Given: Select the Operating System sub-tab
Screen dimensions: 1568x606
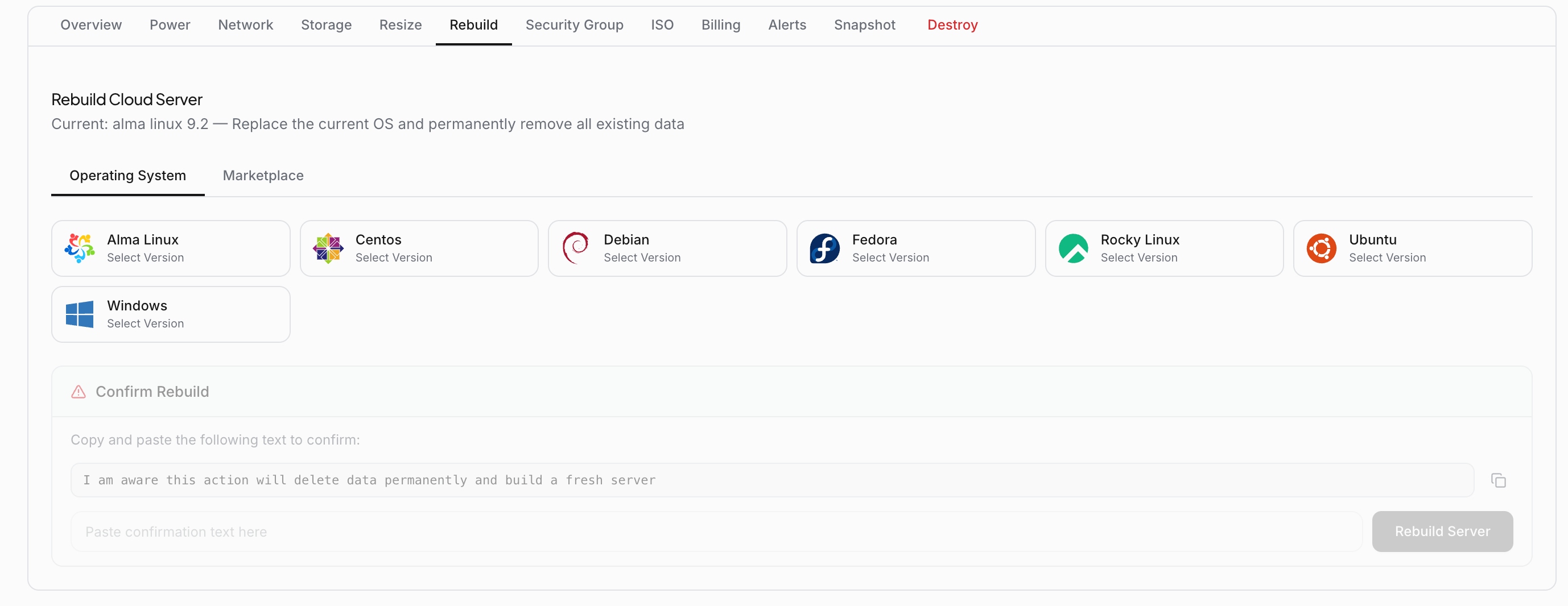Looking at the screenshot, I should 128,175.
